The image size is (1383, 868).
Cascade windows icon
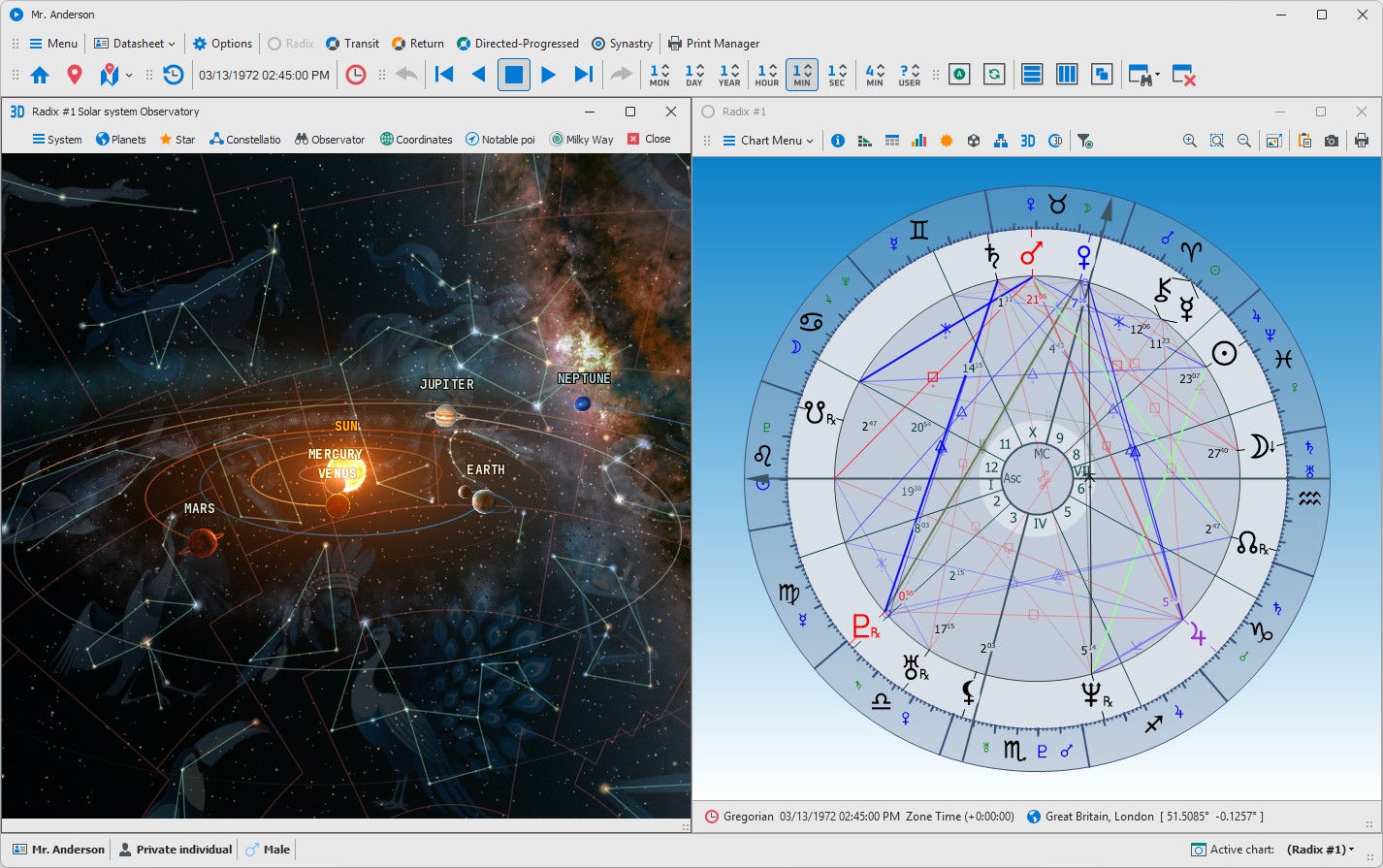pos(1101,75)
